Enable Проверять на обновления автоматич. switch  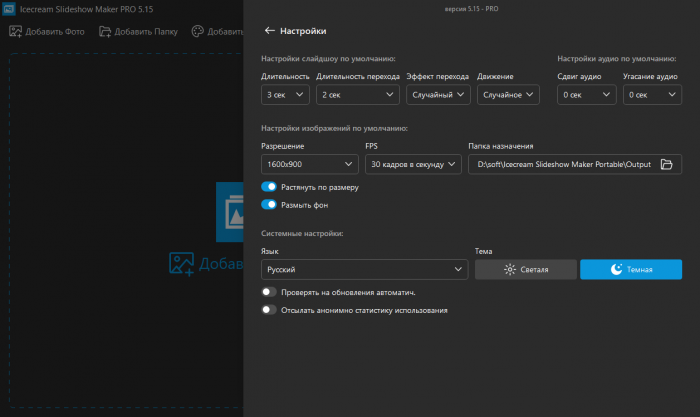269,292
